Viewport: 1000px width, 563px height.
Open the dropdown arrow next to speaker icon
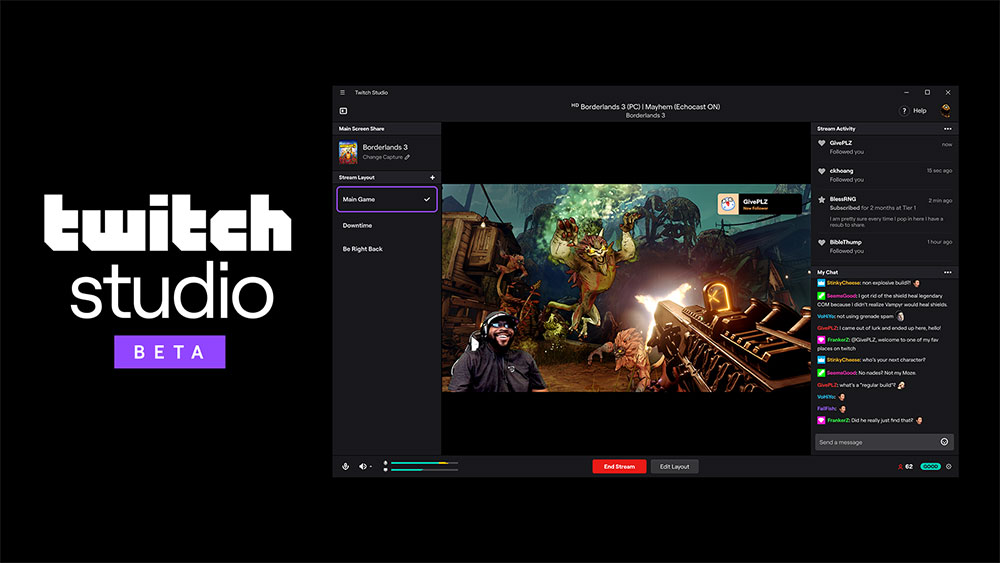(371, 467)
